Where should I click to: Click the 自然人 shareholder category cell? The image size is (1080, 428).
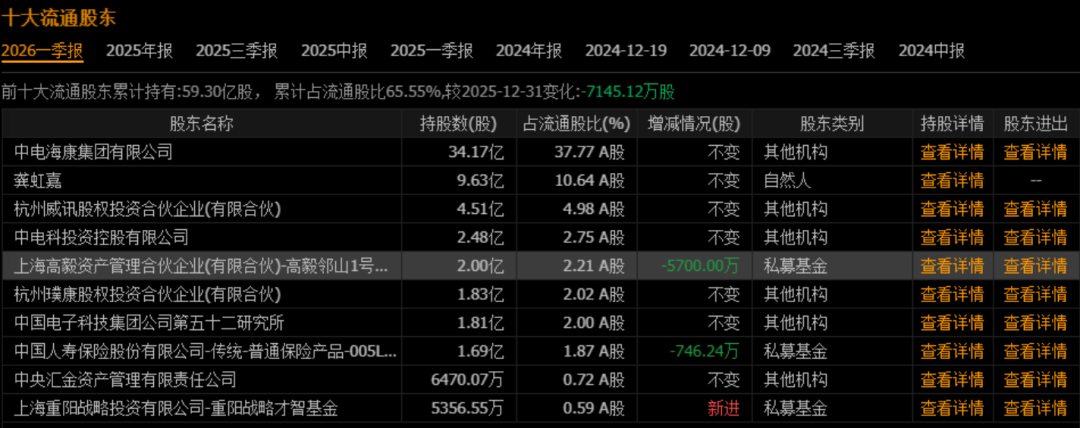(x=787, y=181)
